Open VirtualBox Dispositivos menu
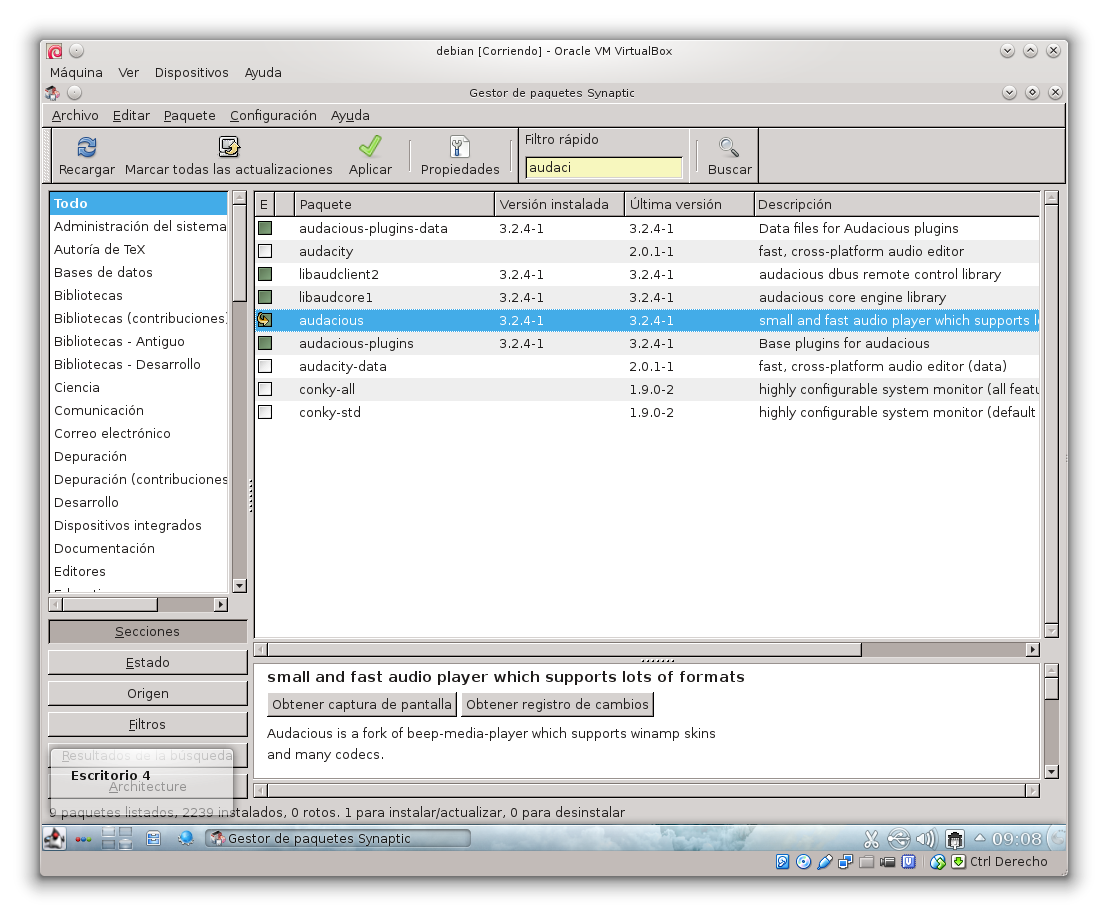Viewport: 1108px width, 916px height. 191,72
